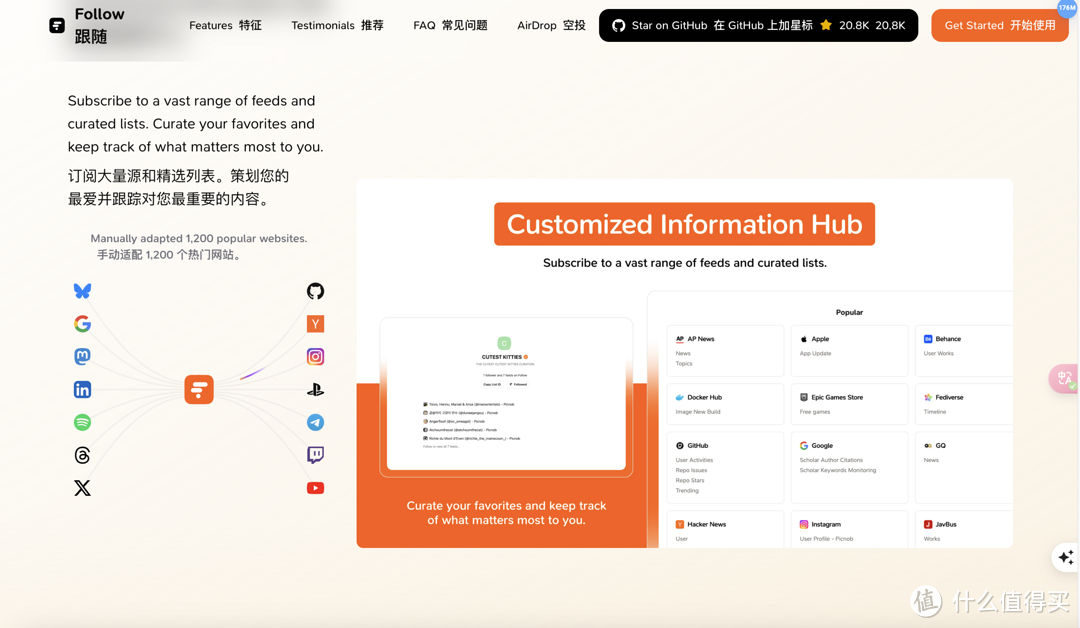Click the Star on GitHub button
This screenshot has width=1080, height=628.
758,25
